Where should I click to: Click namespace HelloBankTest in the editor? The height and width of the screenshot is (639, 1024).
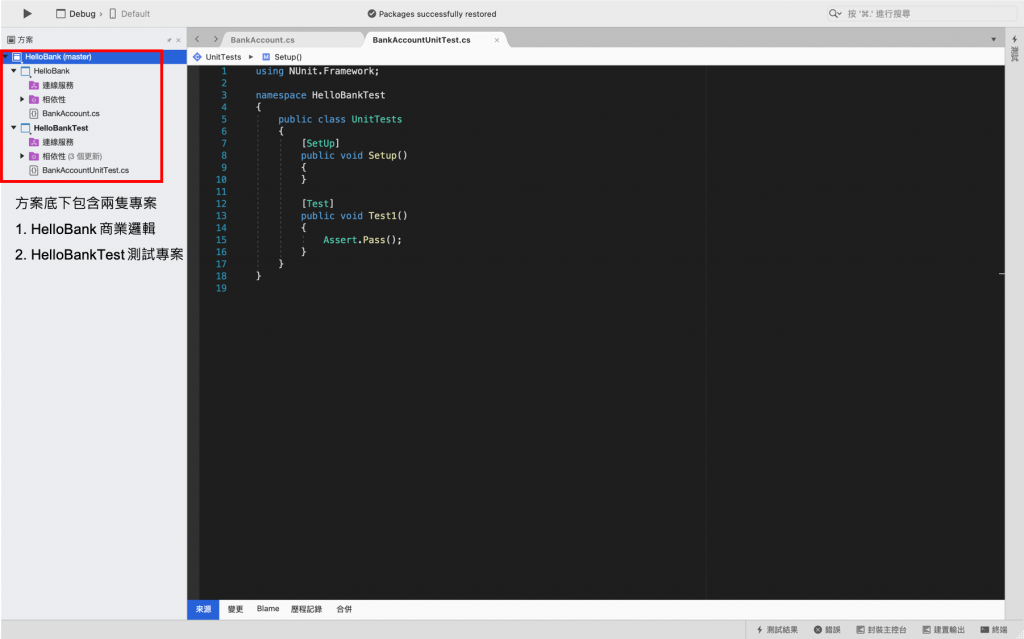tap(320, 95)
